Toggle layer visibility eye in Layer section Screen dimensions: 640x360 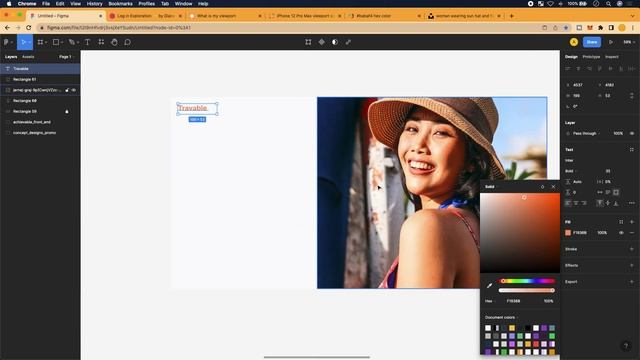(632, 133)
